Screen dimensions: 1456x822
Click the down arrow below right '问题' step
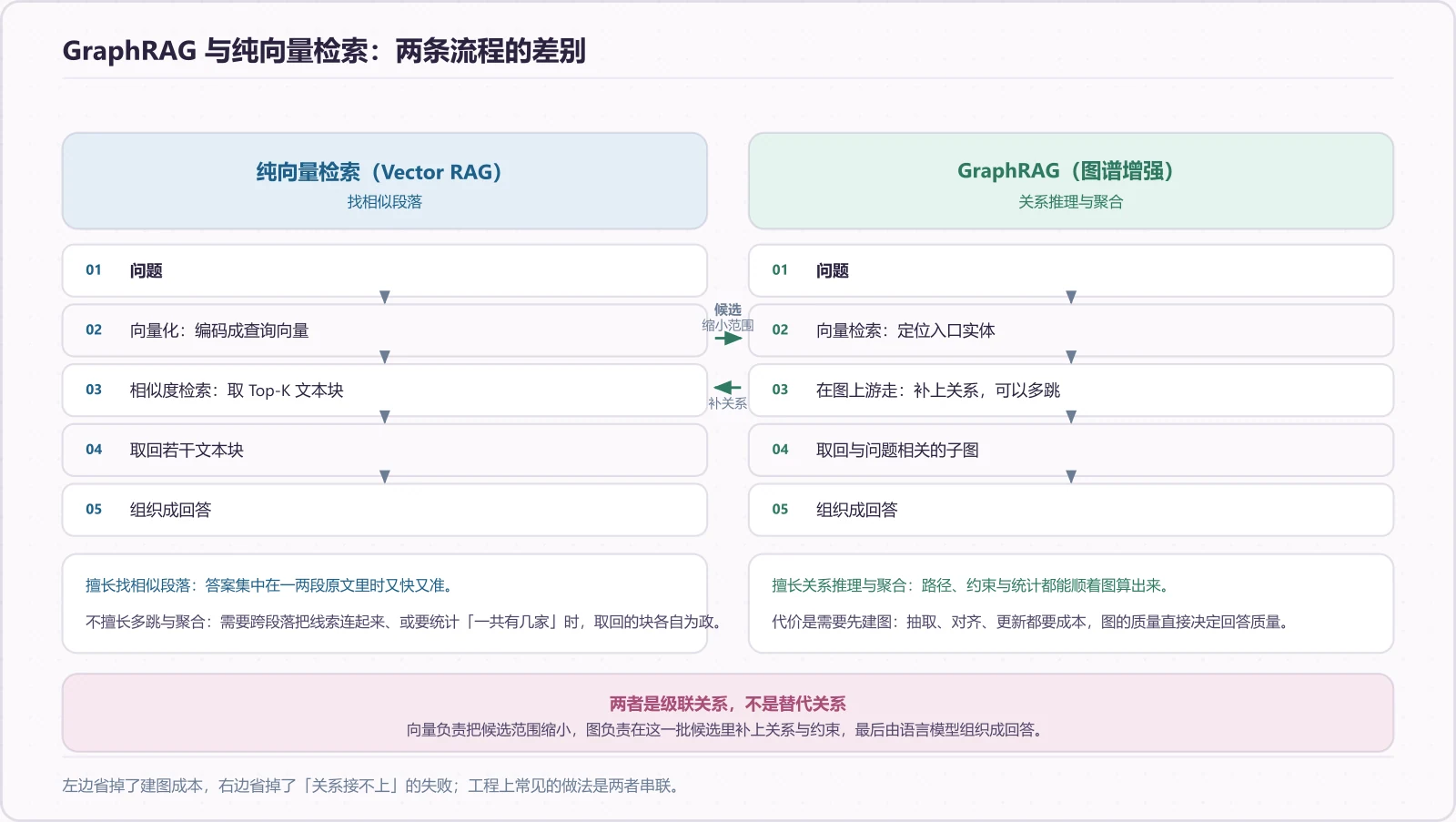click(1071, 298)
